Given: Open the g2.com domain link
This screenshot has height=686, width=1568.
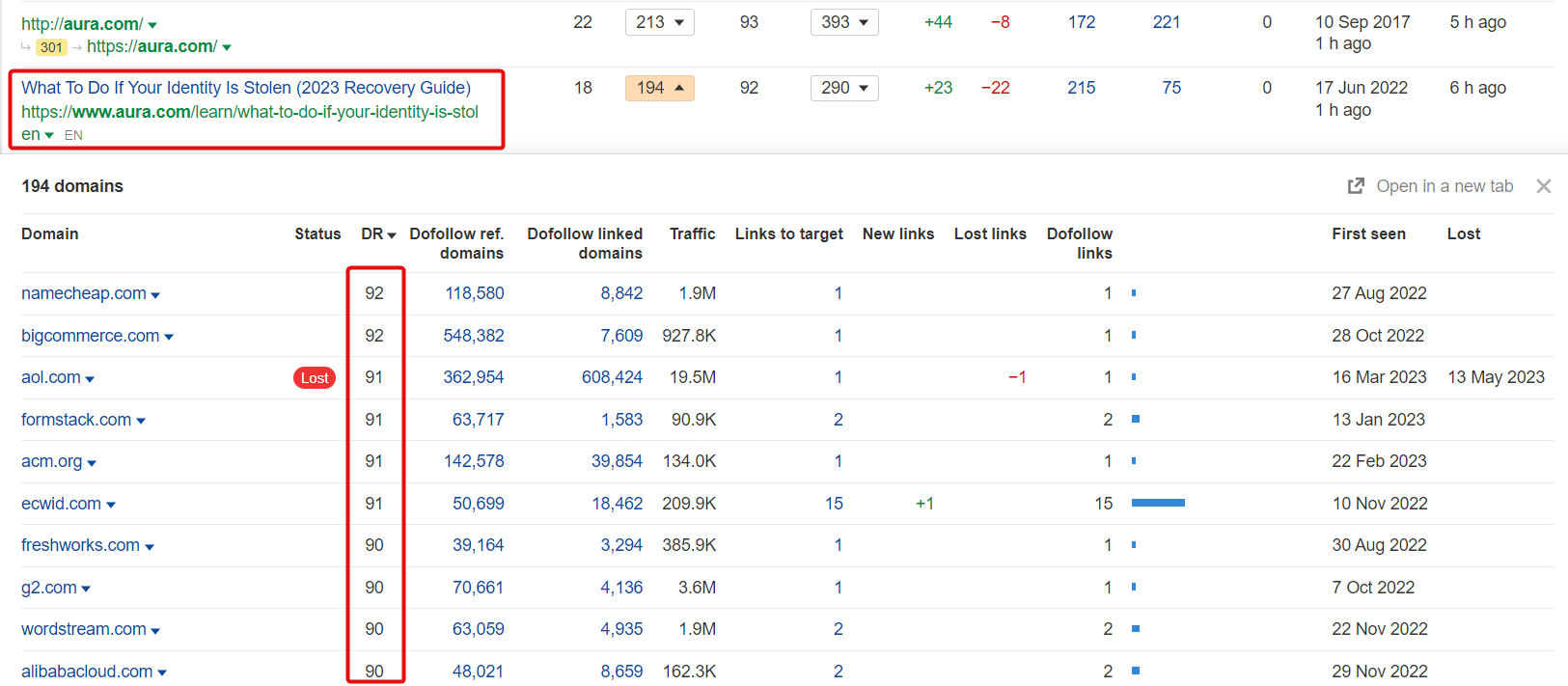Looking at the screenshot, I should 49,588.
